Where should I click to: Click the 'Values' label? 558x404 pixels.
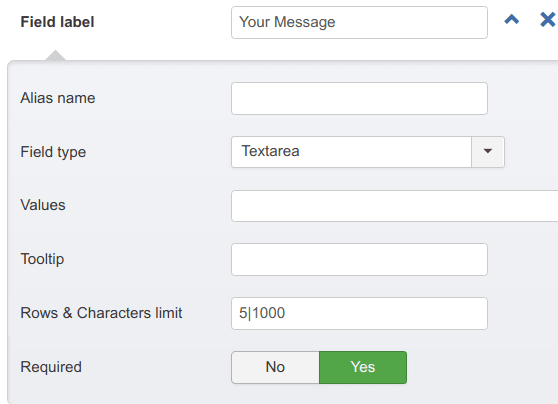pyautogui.click(x=43, y=205)
